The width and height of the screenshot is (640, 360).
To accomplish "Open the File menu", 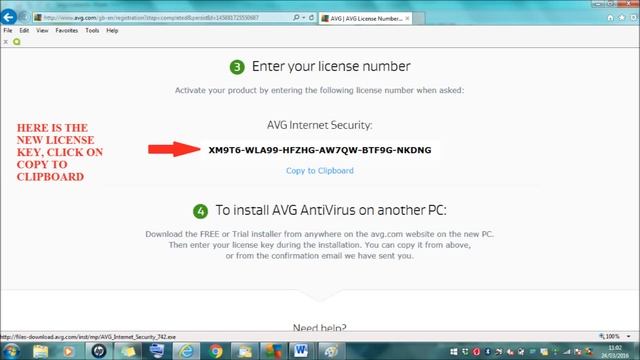I will pyautogui.click(x=8, y=31).
